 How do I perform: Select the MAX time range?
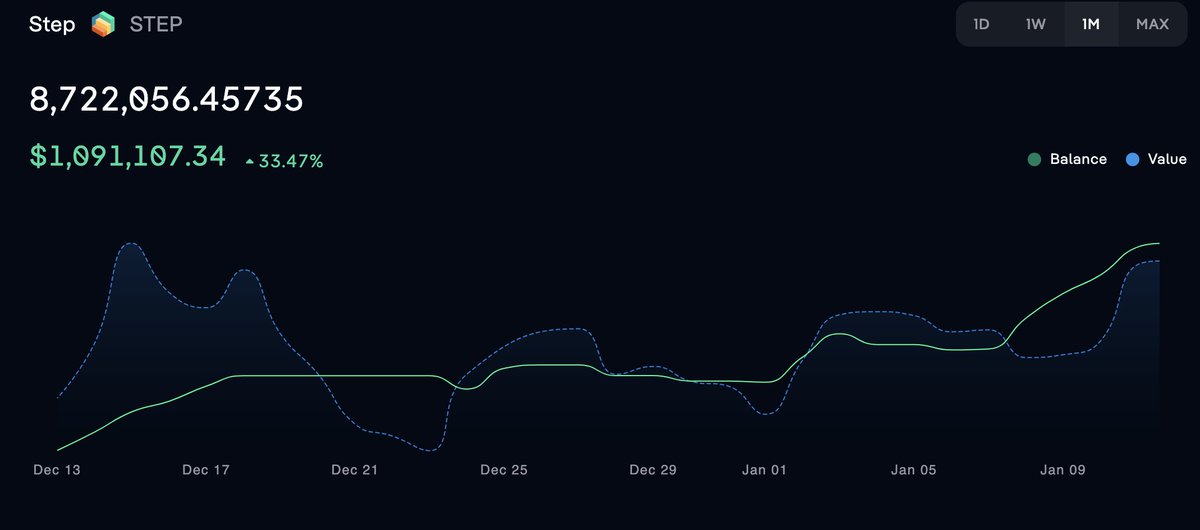point(1152,24)
